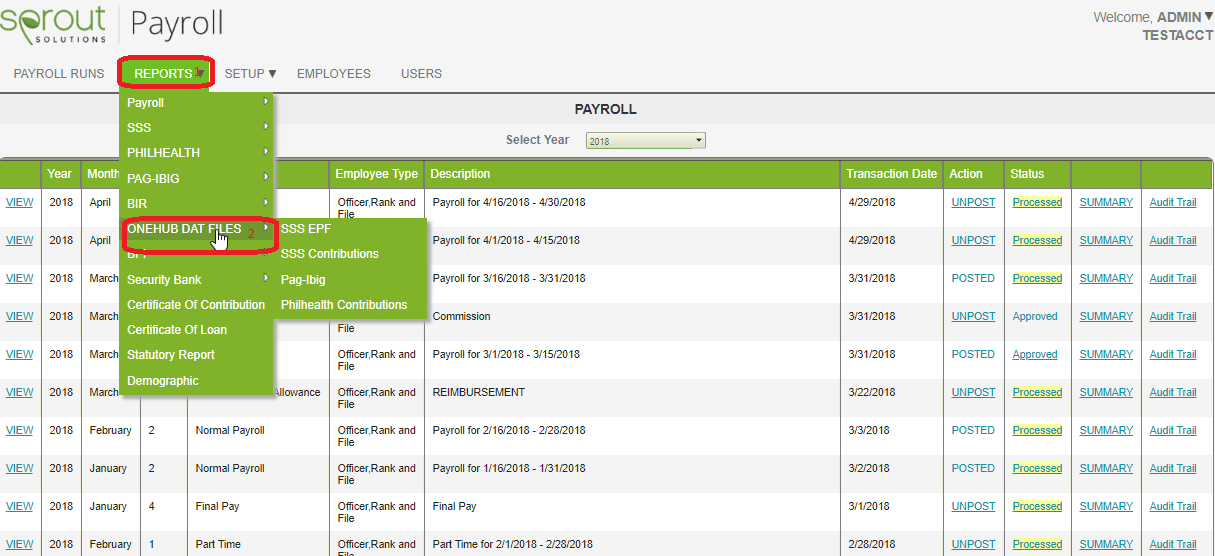Viewport: 1215px width, 556px height.
Task: Click UNPOST for the Commission row
Action: coord(973,316)
